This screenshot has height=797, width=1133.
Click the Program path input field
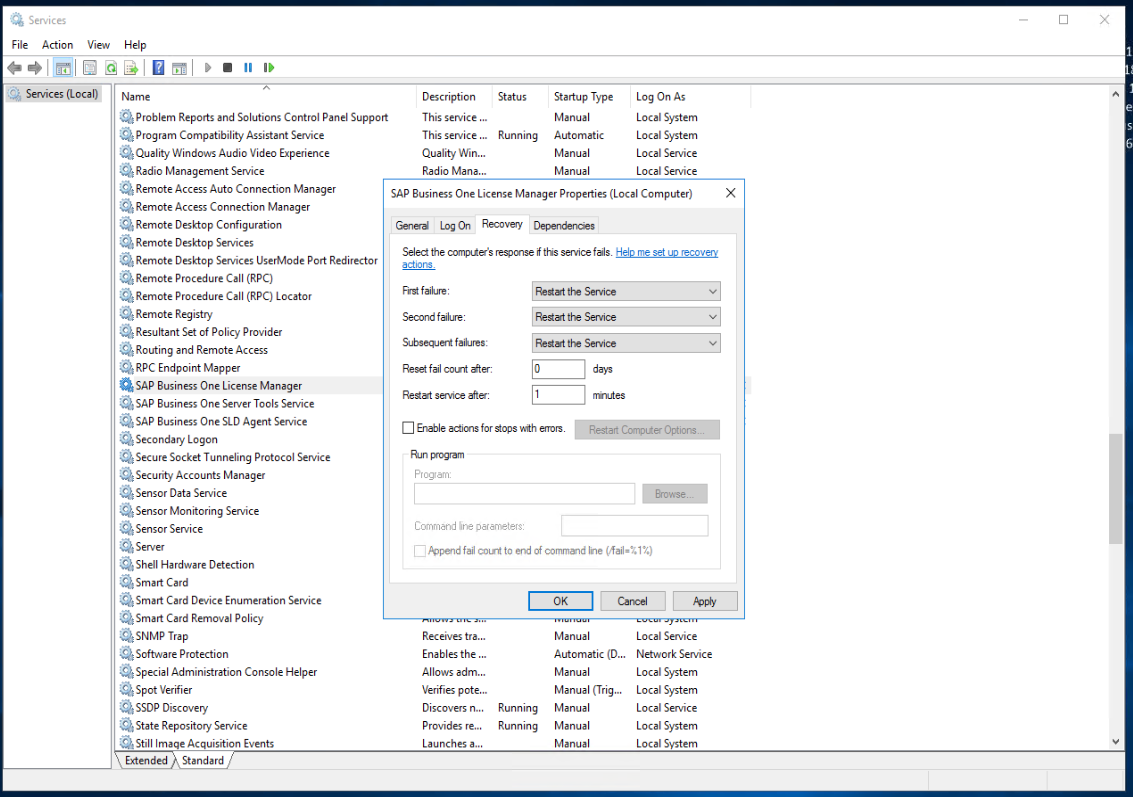click(x=524, y=494)
